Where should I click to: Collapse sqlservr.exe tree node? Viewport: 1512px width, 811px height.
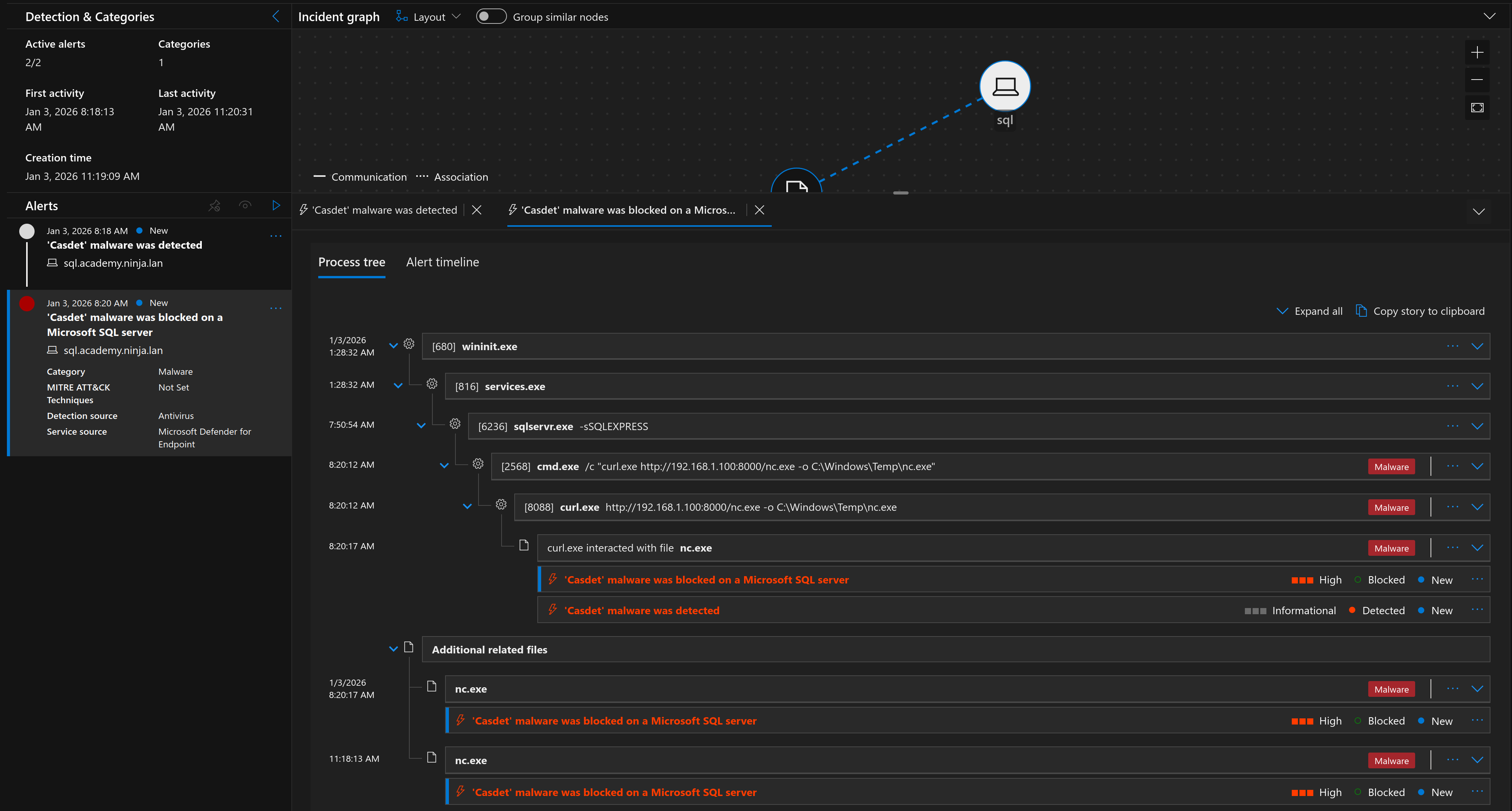point(421,425)
